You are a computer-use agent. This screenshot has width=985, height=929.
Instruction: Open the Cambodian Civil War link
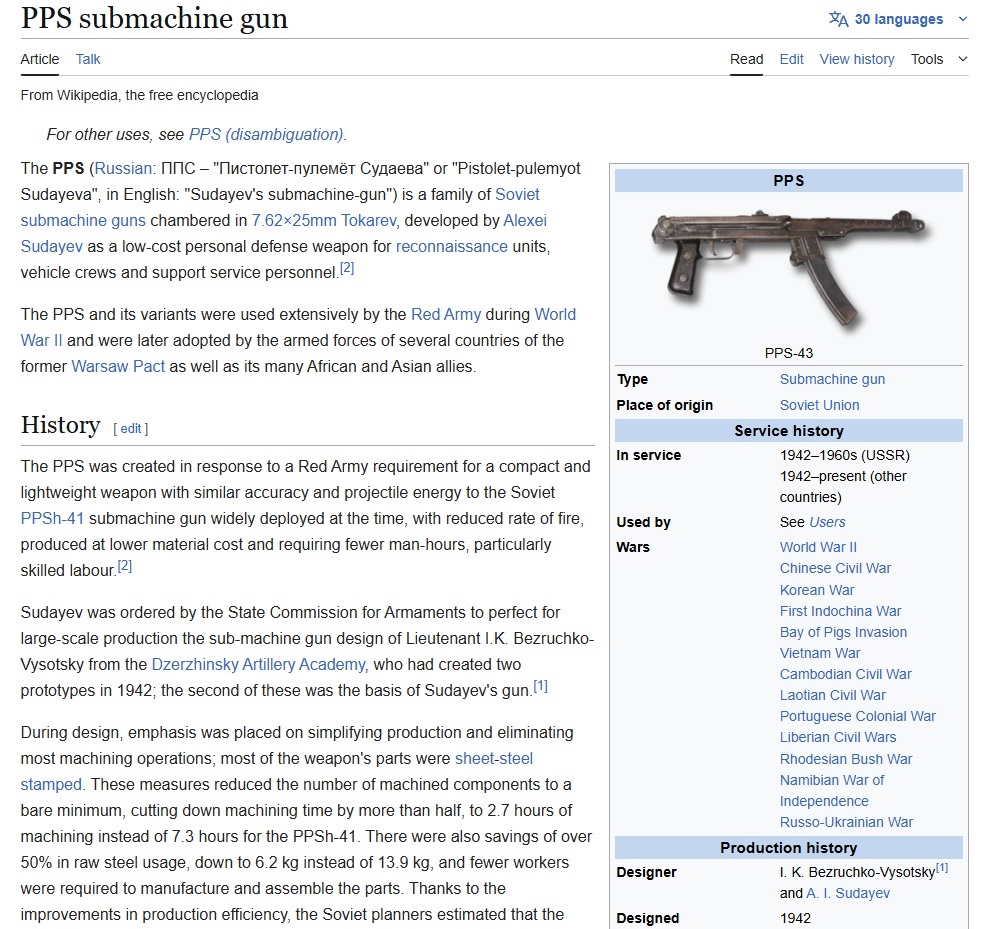[845, 674]
